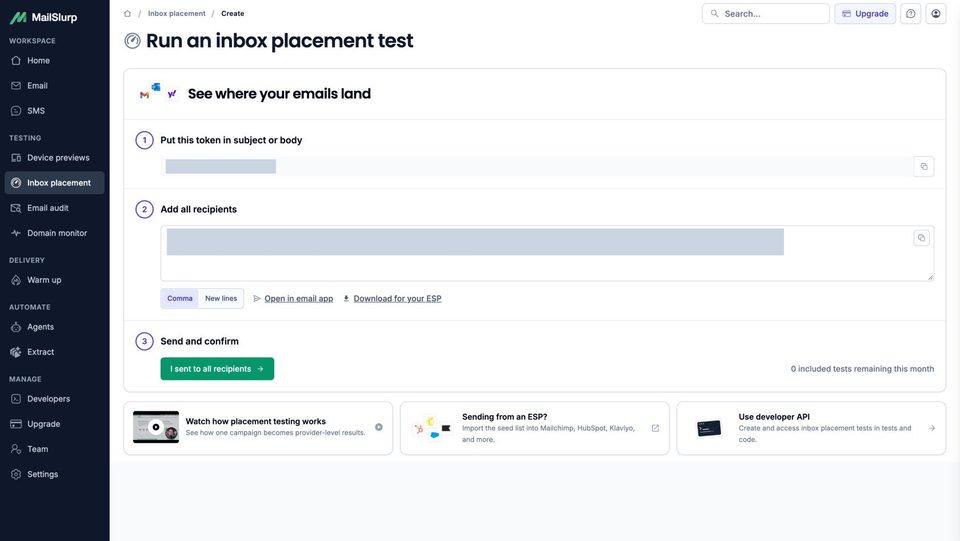960x541 pixels.
Task: Click the Developers terminal icon
Action: [16, 399]
